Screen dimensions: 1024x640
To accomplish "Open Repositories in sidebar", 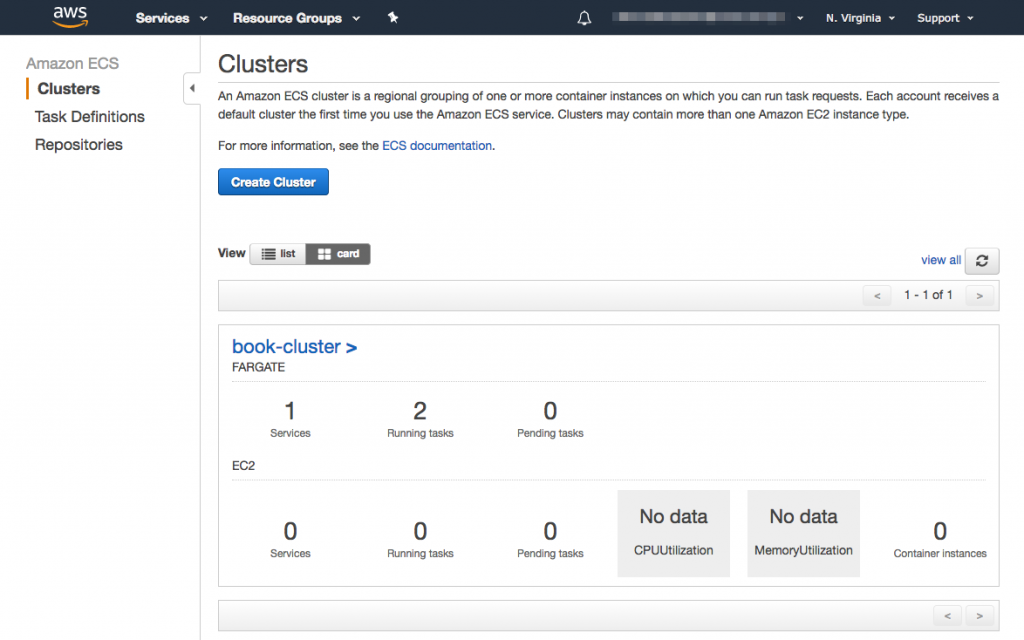I will (78, 145).
